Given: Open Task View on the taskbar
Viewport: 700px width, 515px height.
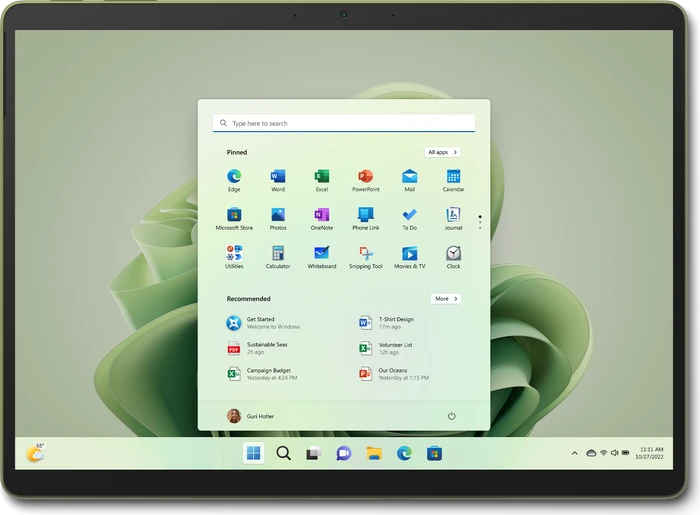Looking at the screenshot, I should [313, 453].
